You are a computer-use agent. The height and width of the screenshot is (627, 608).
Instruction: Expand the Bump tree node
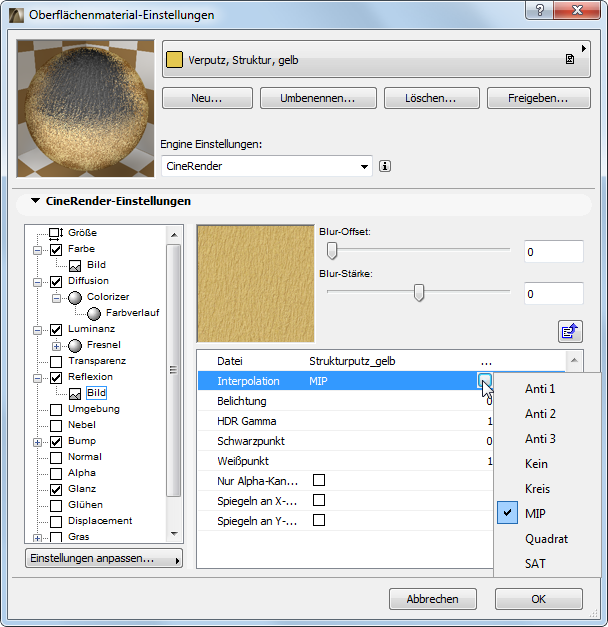[x=37, y=442]
